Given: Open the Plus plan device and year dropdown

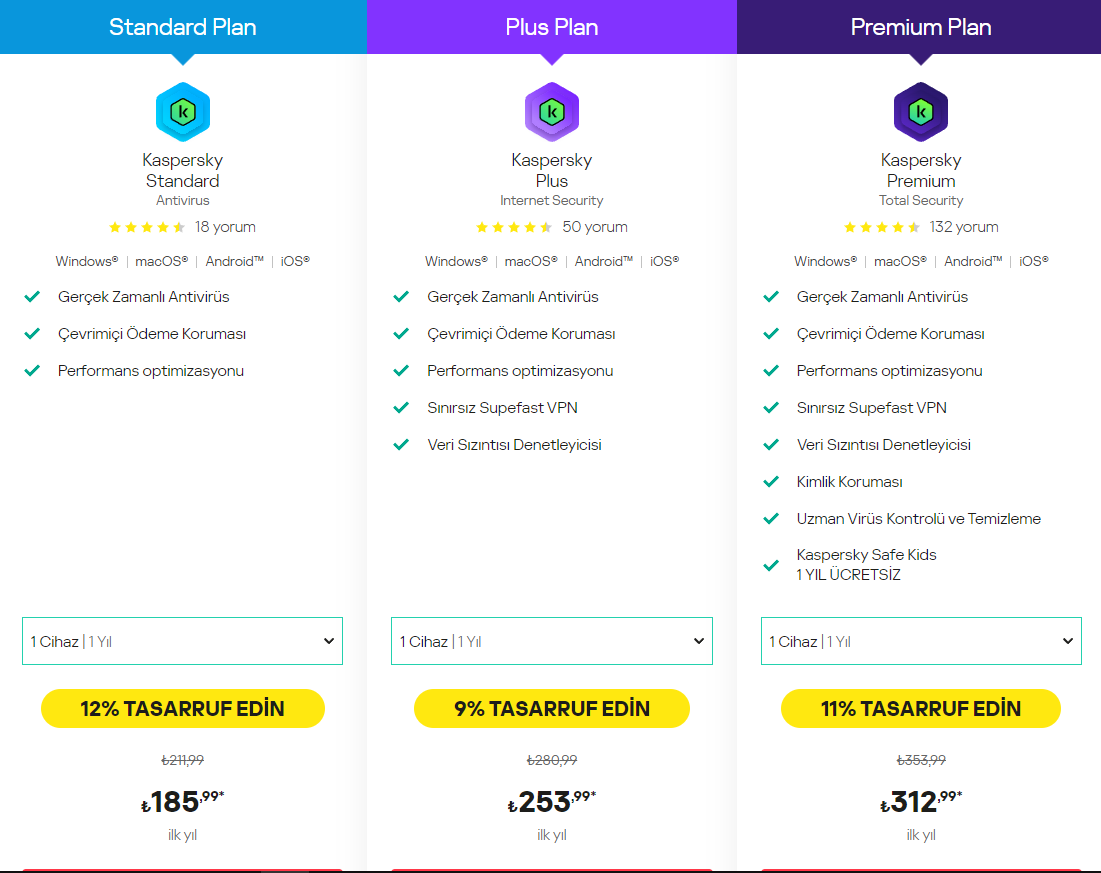Looking at the screenshot, I should pyautogui.click(x=552, y=641).
